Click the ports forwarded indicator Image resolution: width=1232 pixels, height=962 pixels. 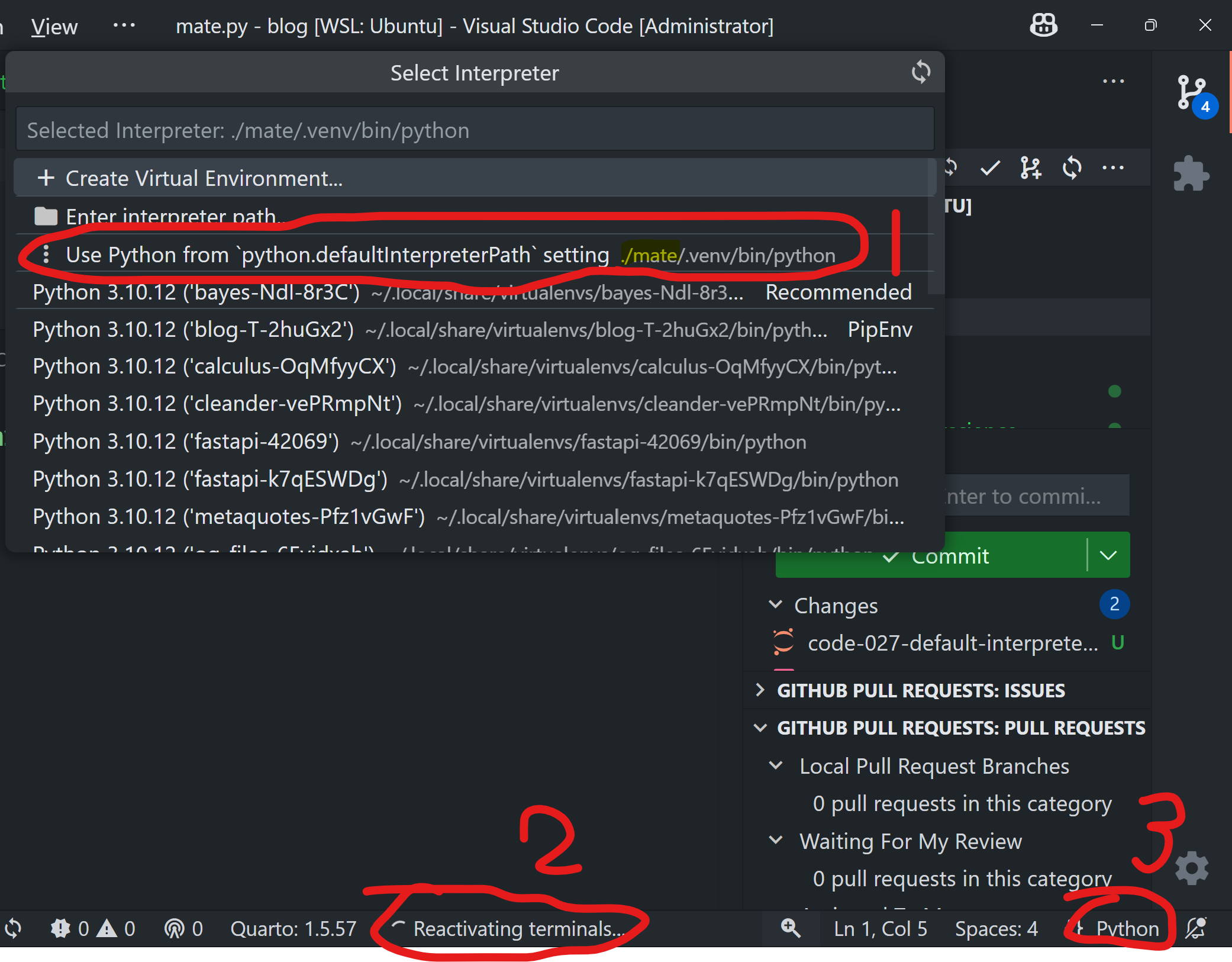pyautogui.click(x=183, y=928)
